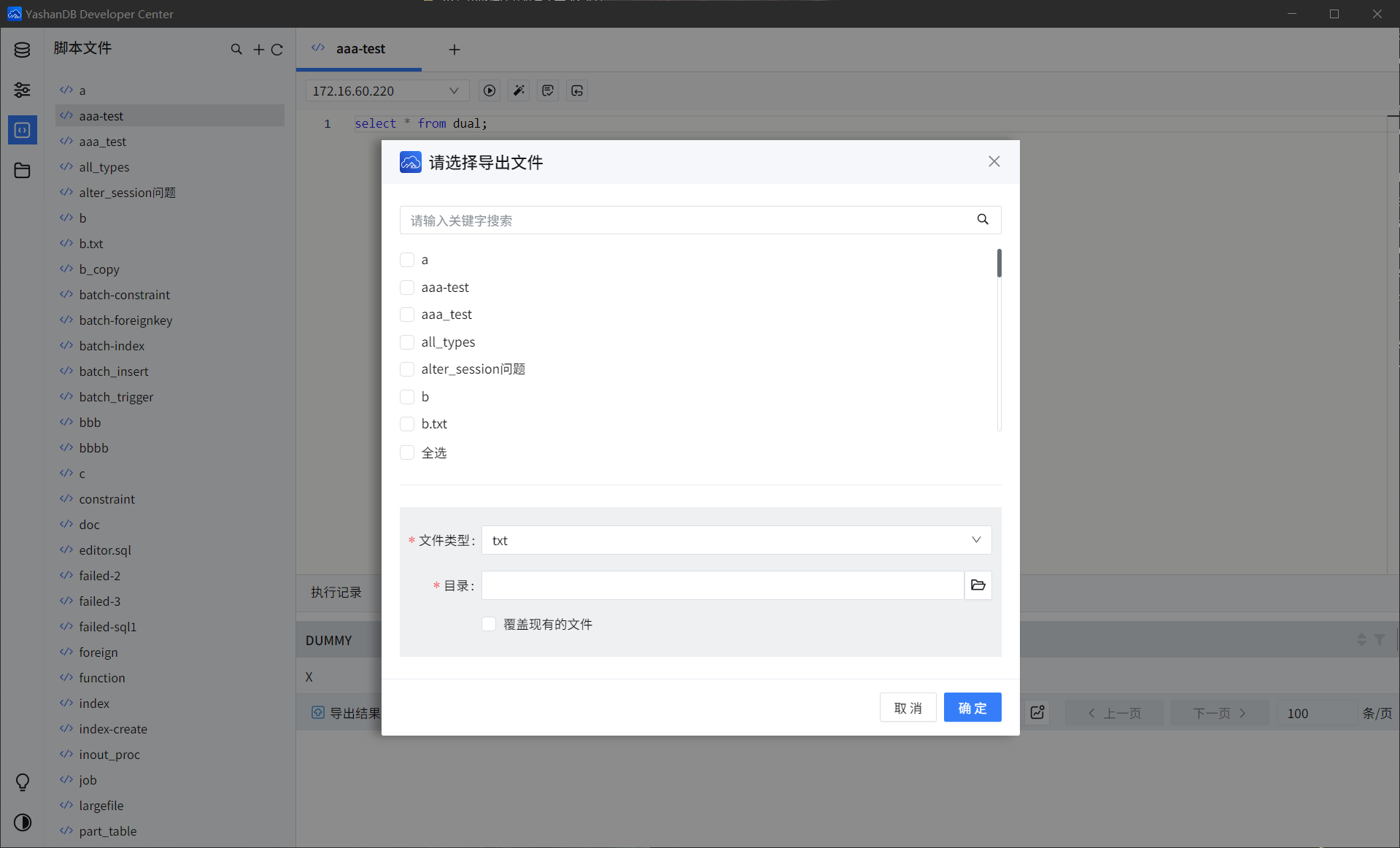The image size is (1400, 848).
Task: Refresh the script file list
Action: point(277,50)
